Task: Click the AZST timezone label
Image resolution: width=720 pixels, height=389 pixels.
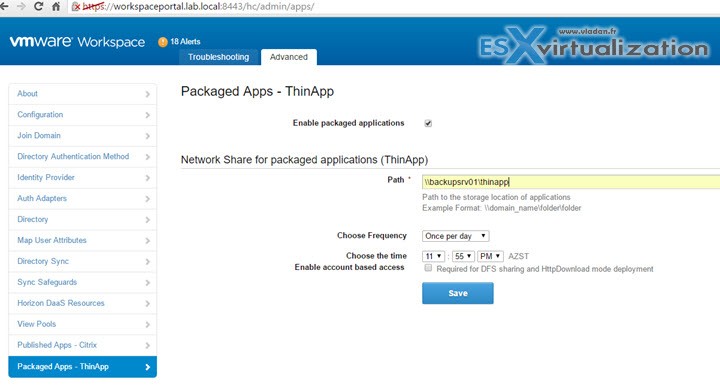Action: (x=518, y=256)
